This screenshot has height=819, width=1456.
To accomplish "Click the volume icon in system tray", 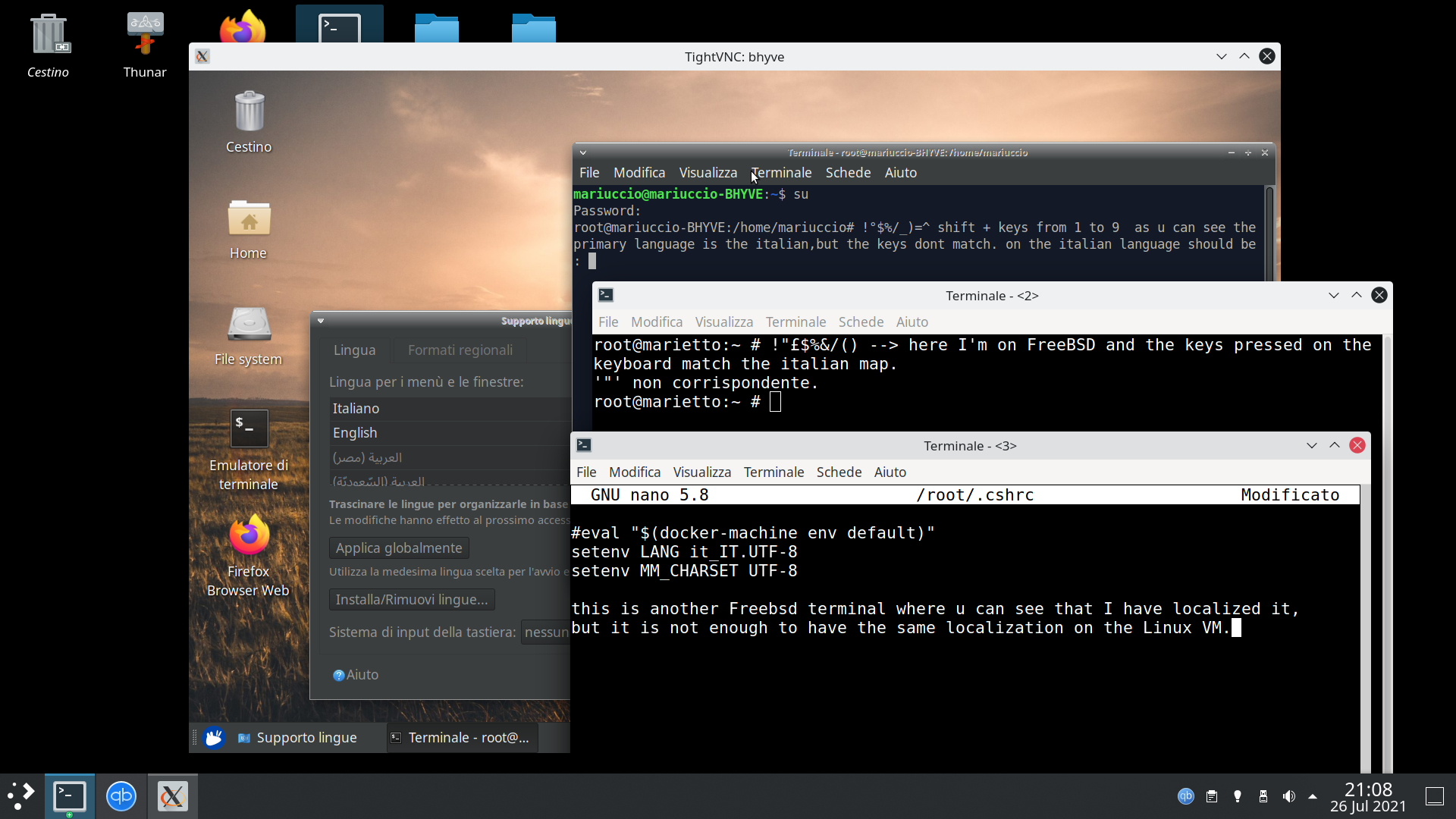I will point(1288,796).
